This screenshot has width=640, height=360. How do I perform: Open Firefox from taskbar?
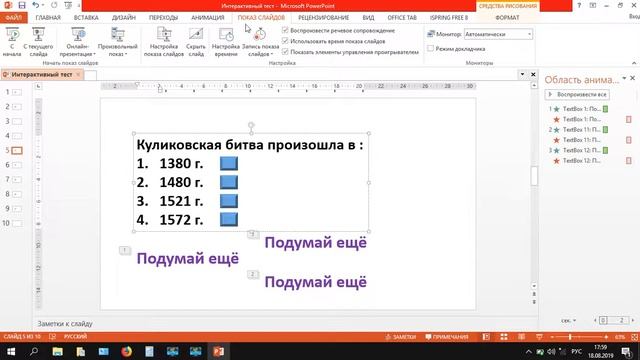(x=127, y=351)
